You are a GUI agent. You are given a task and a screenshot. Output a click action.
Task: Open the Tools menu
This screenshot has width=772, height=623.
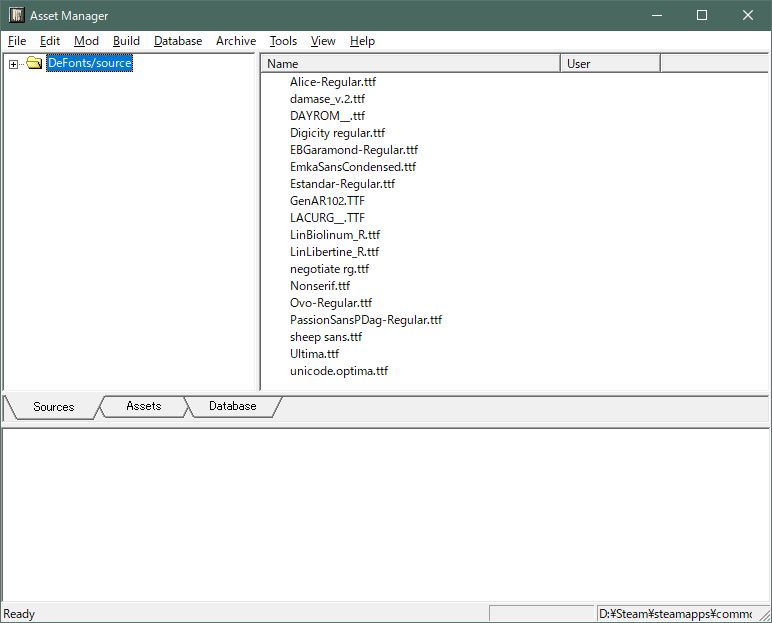click(x=283, y=41)
